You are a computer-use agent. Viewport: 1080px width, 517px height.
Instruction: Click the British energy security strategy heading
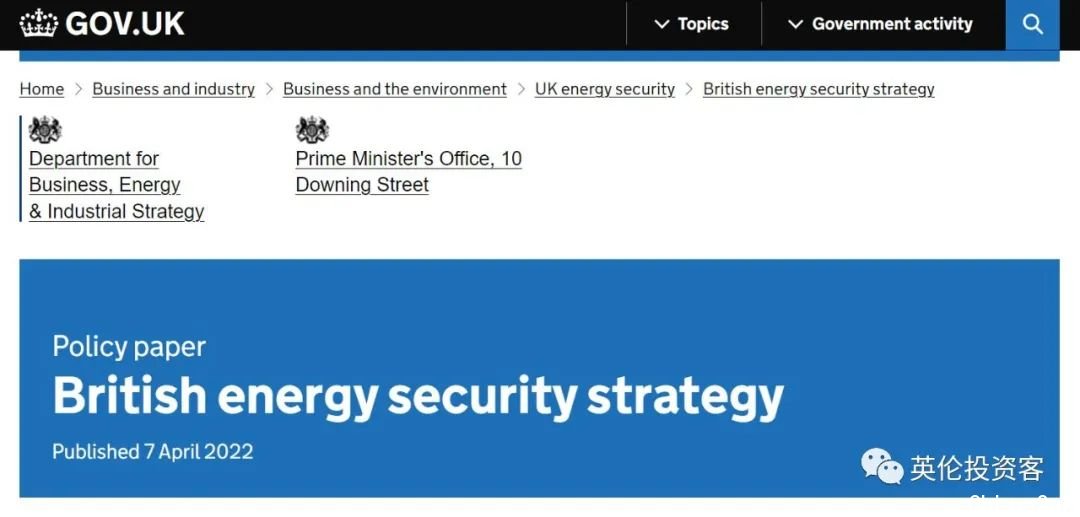point(418,397)
